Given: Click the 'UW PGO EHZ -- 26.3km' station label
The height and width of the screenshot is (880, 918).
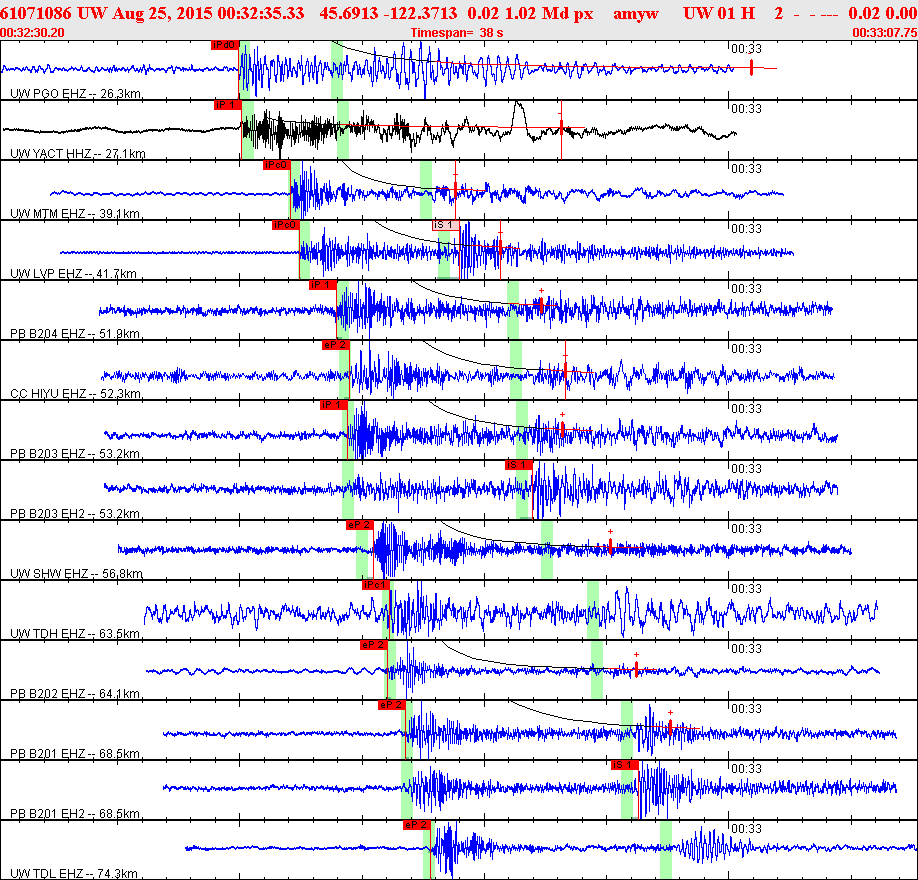Looking at the screenshot, I should click(x=76, y=94).
